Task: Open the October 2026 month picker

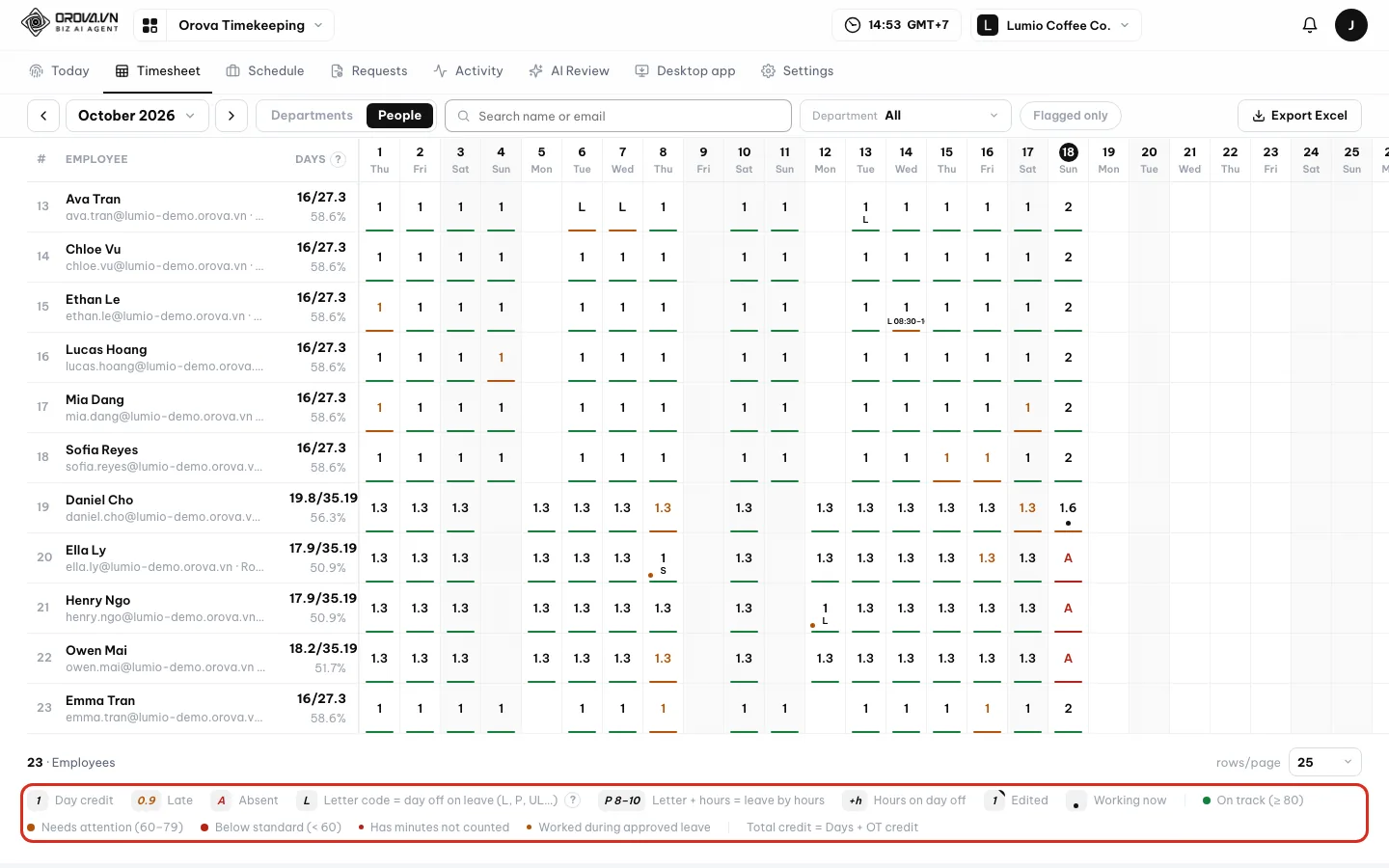Action: [x=136, y=116]
